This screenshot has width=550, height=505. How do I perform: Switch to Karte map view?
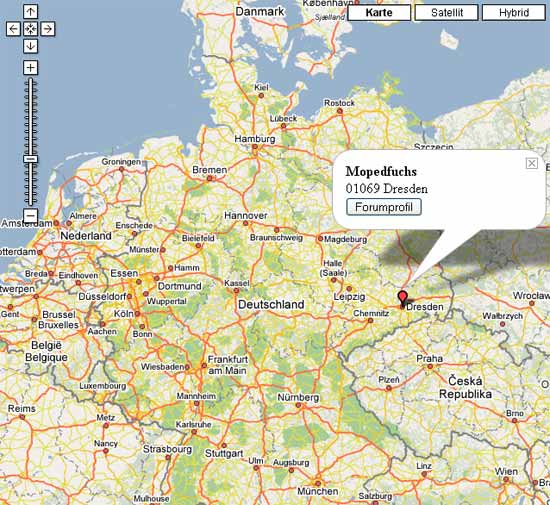[x=379, y=13]
